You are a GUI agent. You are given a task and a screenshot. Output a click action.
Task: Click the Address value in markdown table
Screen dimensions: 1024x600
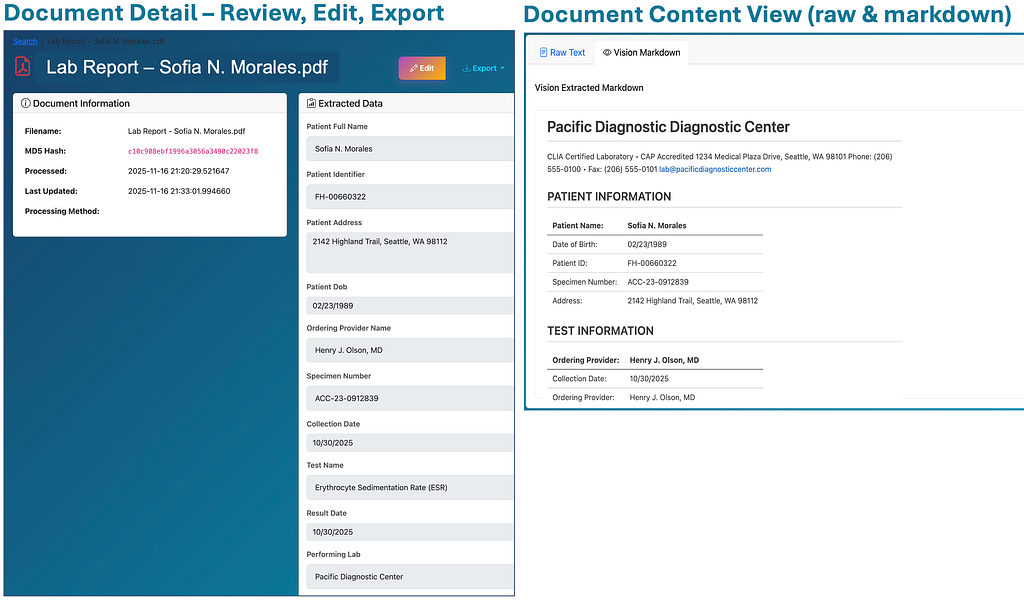pos(692,301)
